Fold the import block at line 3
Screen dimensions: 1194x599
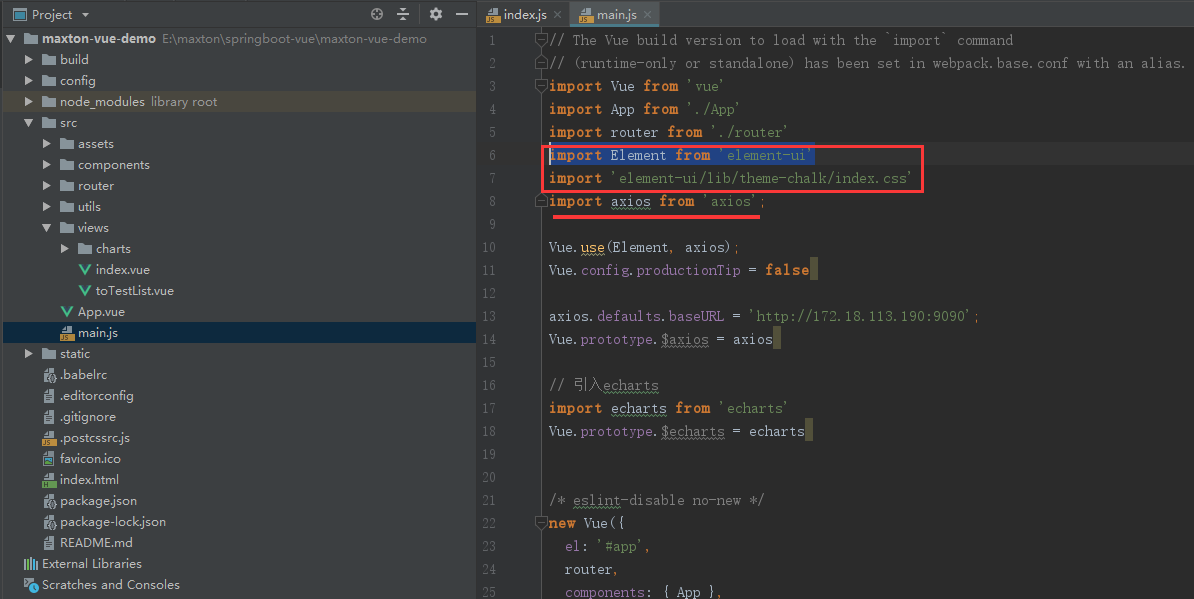[x=541, y=85]
